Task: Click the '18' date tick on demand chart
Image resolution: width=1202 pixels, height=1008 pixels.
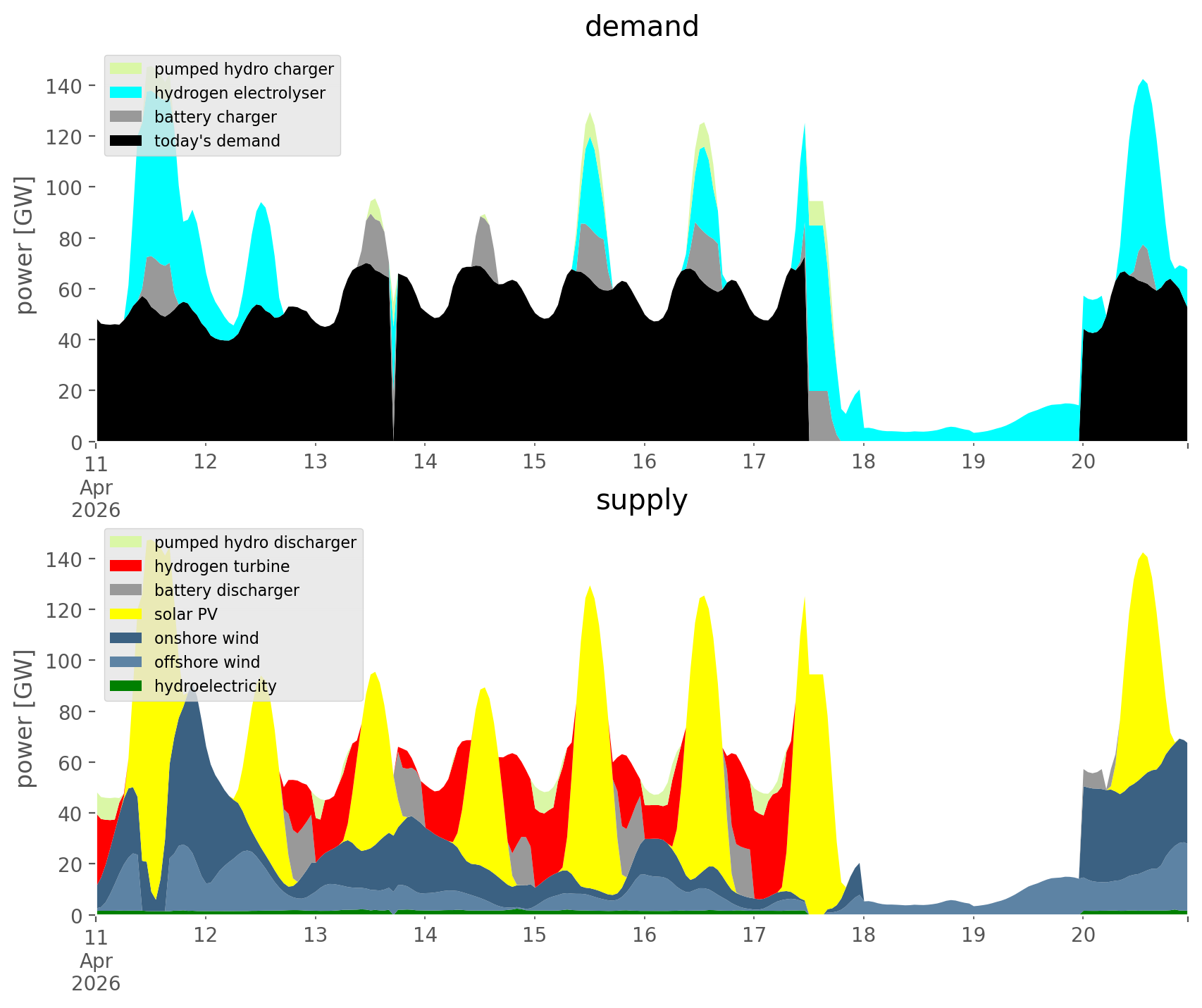Action: pyautogui.click(x=864, y=463)
